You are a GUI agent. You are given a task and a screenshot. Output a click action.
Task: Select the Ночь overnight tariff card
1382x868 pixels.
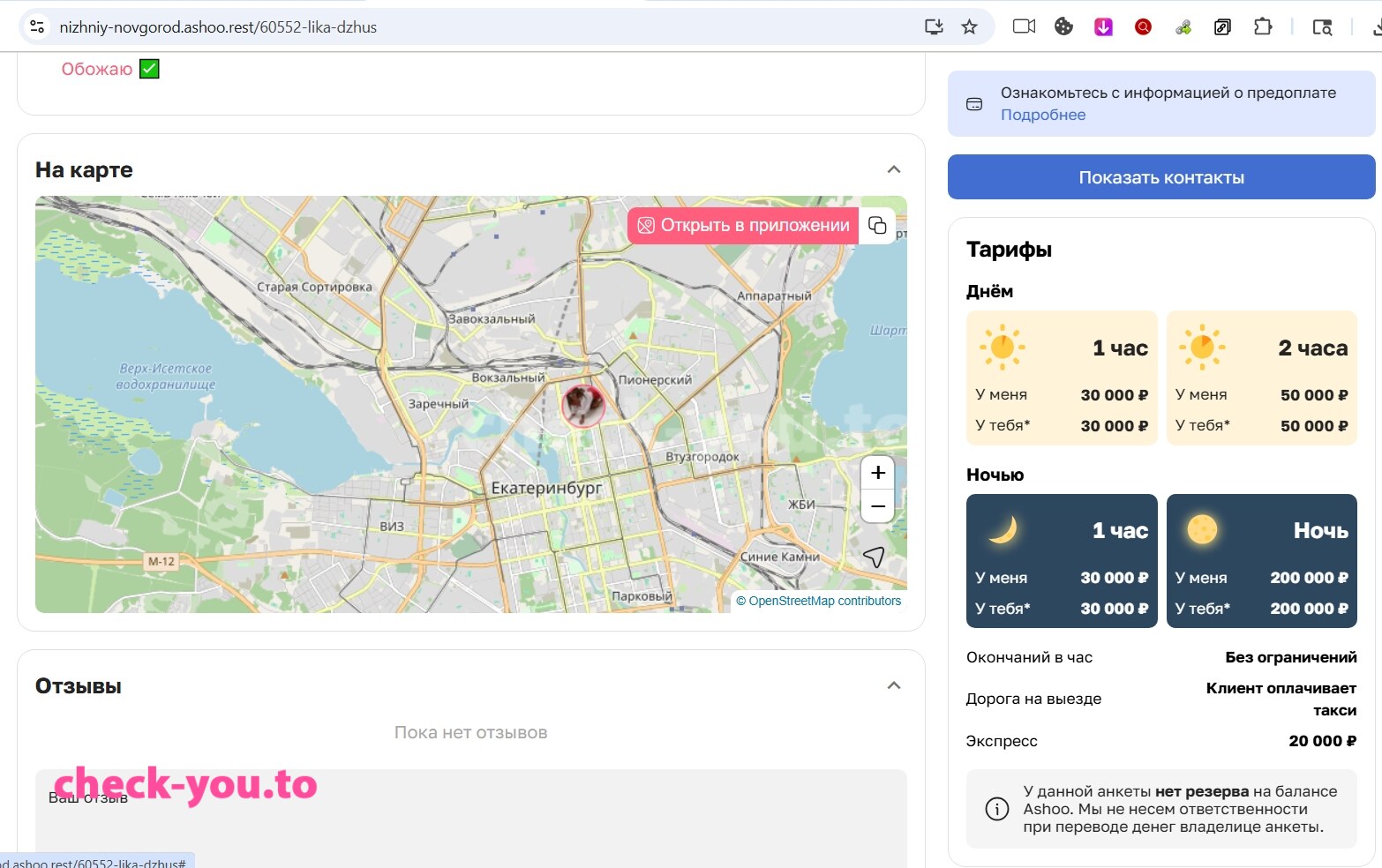tap(1262, 561)
